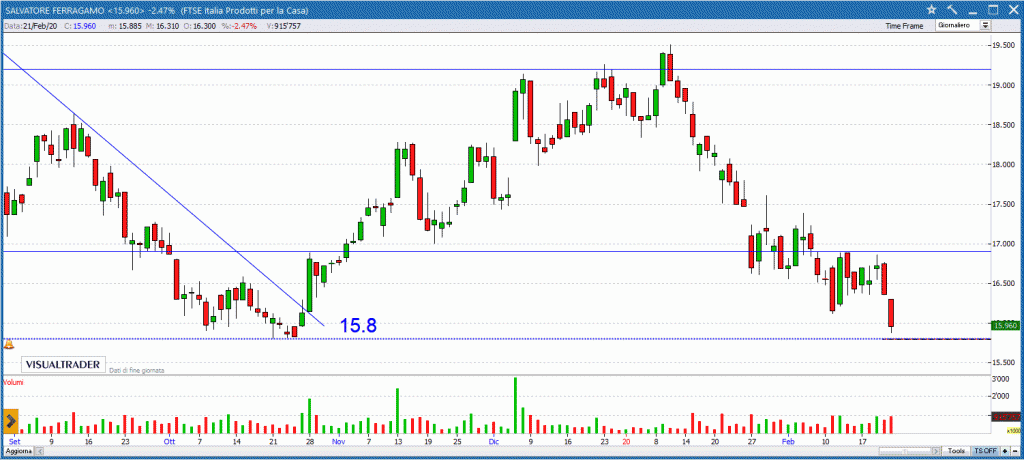
Task: Click the 17.000 price axis label
Action: click(x=1004, y=244)
